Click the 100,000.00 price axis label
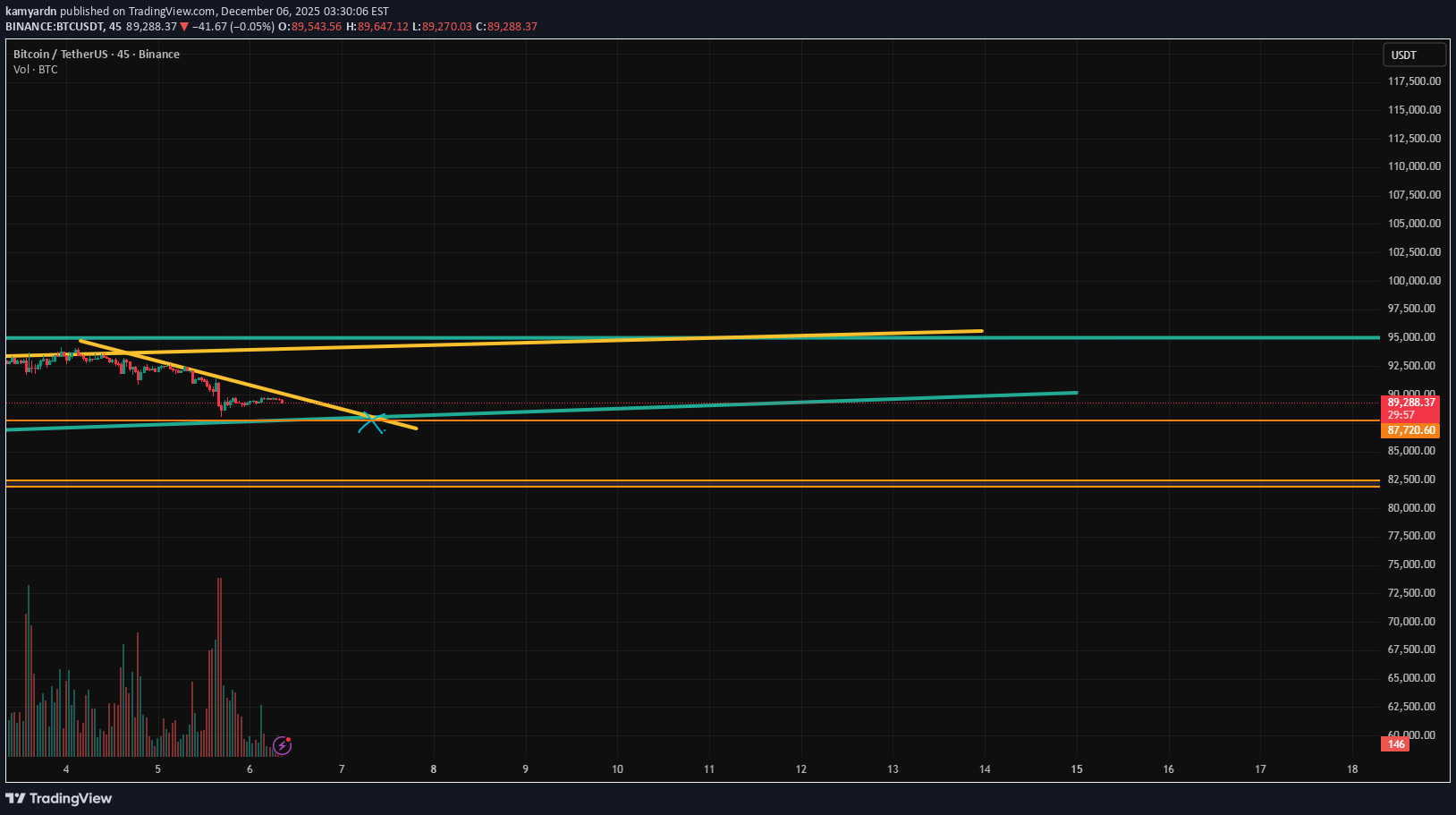The width and height of the screenshot is (1456, 815). [x=1414, y=281]
